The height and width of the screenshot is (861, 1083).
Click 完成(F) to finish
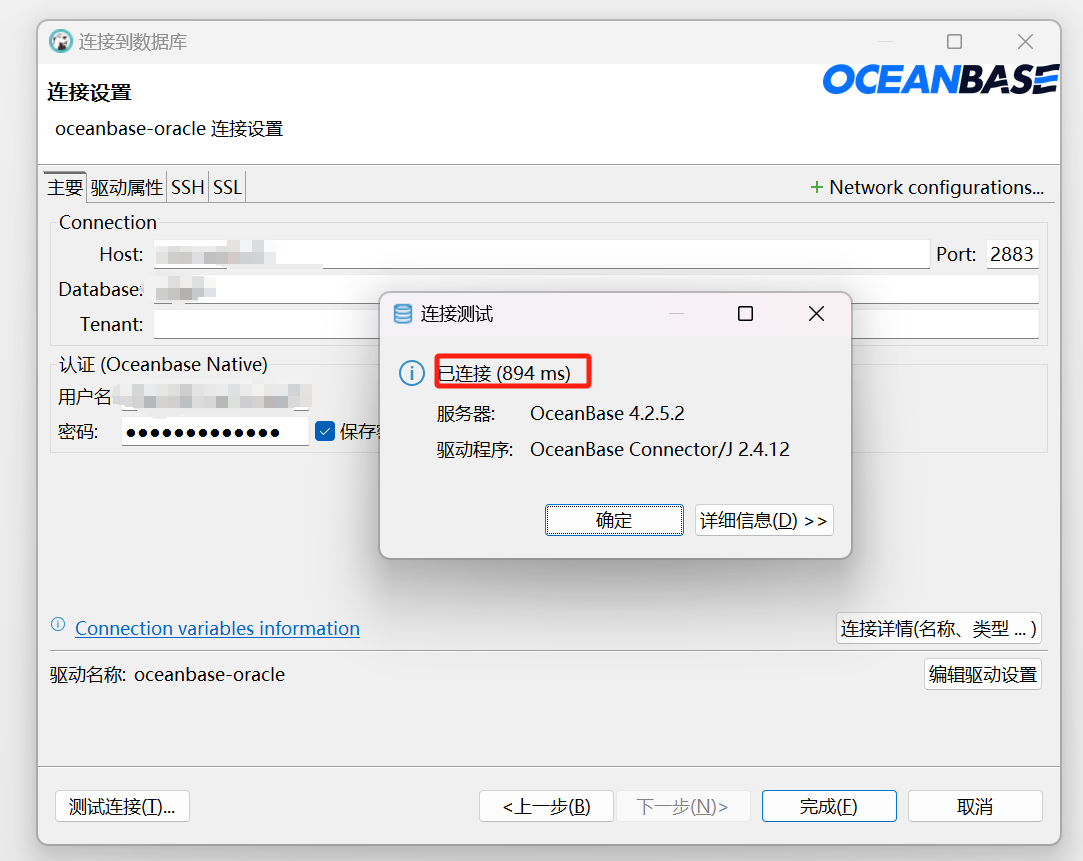829,806
